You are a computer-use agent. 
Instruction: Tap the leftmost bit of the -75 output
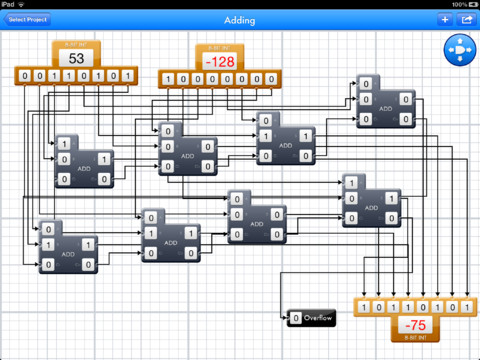tap(364, 307)
